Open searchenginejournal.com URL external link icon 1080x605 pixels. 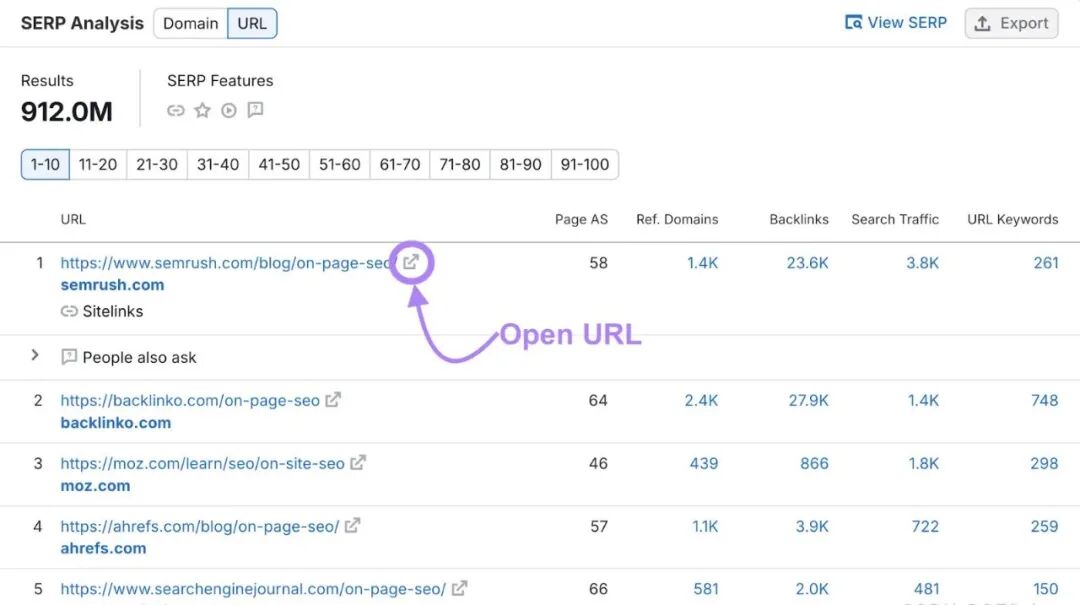[x=459, y=588]
